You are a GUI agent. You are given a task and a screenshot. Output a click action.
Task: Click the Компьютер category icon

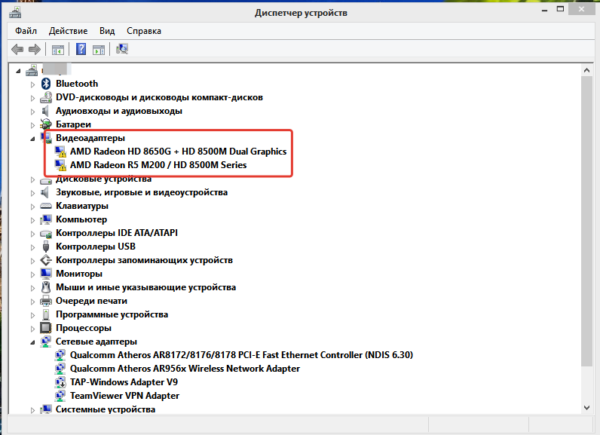coord(46,220)
